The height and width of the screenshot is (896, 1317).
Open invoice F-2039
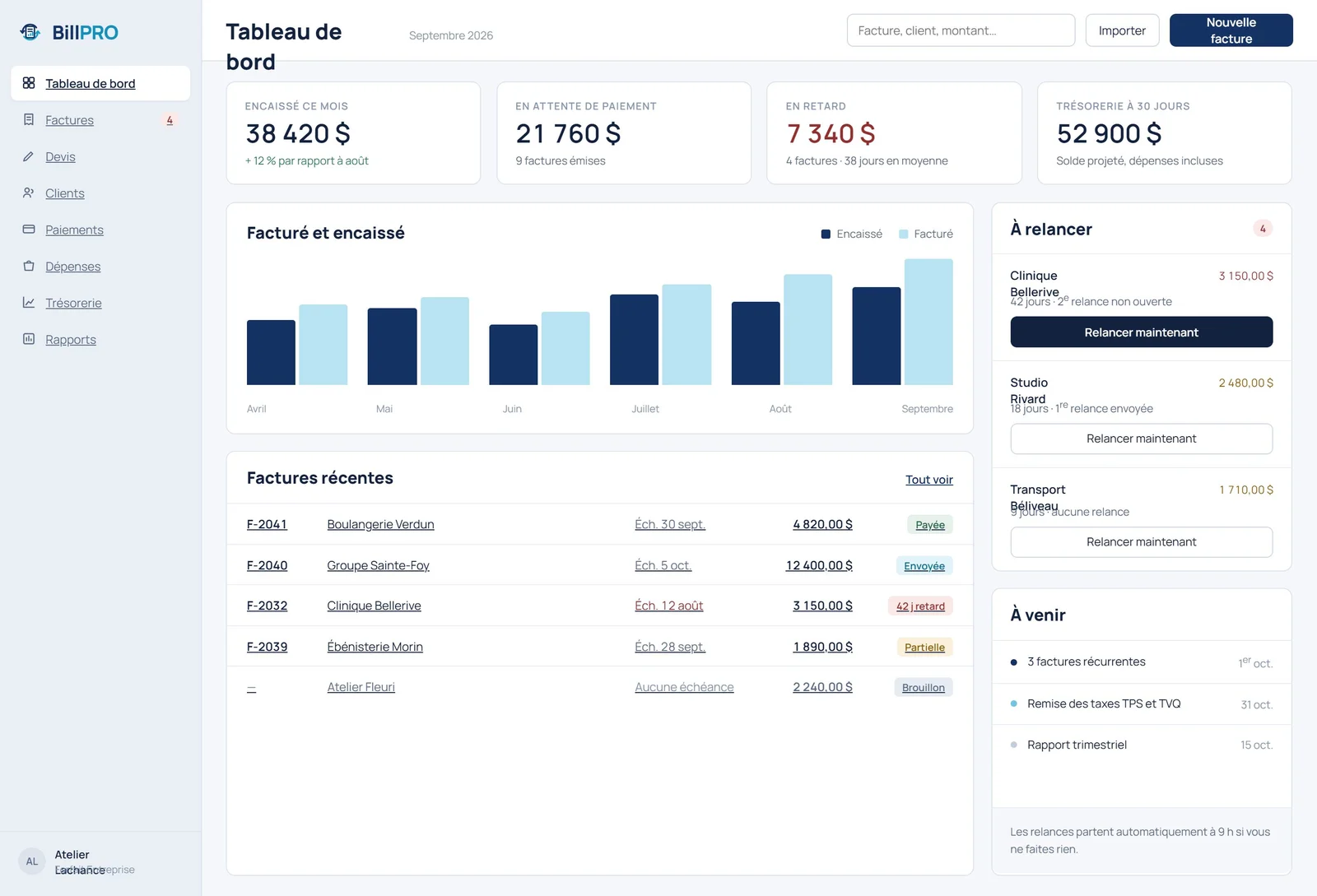[267, 647]
